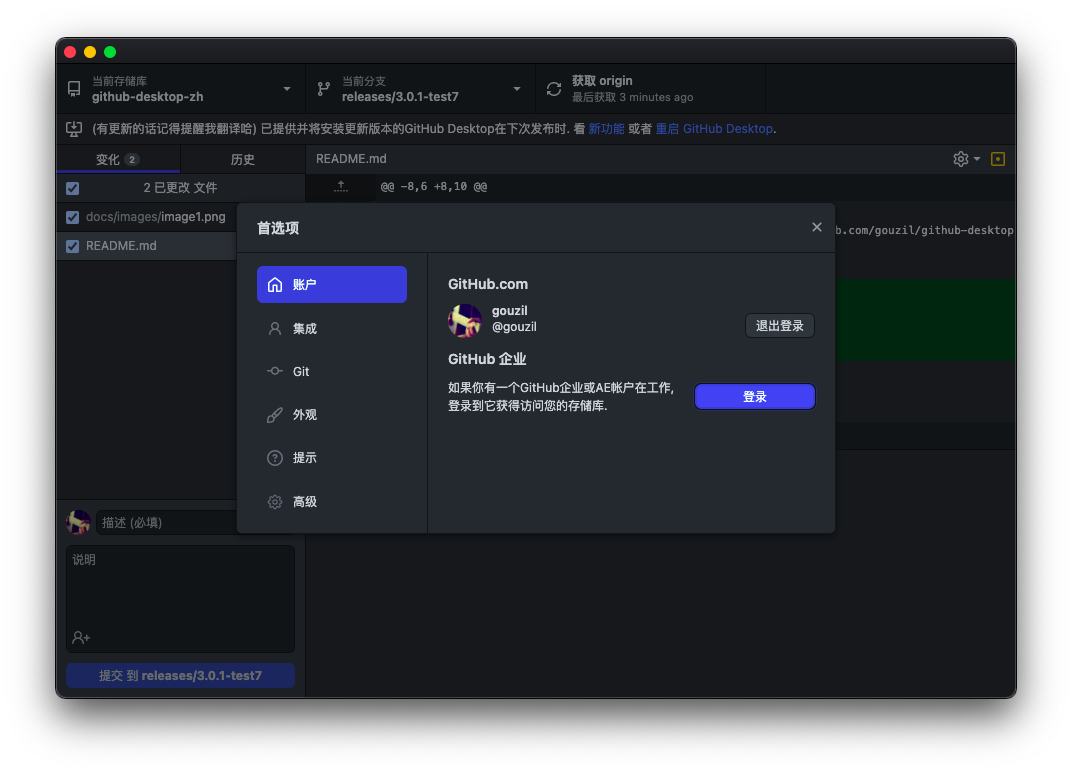Click the yellow window minimize button
The image size is (1072, 772).
(90, 52)
